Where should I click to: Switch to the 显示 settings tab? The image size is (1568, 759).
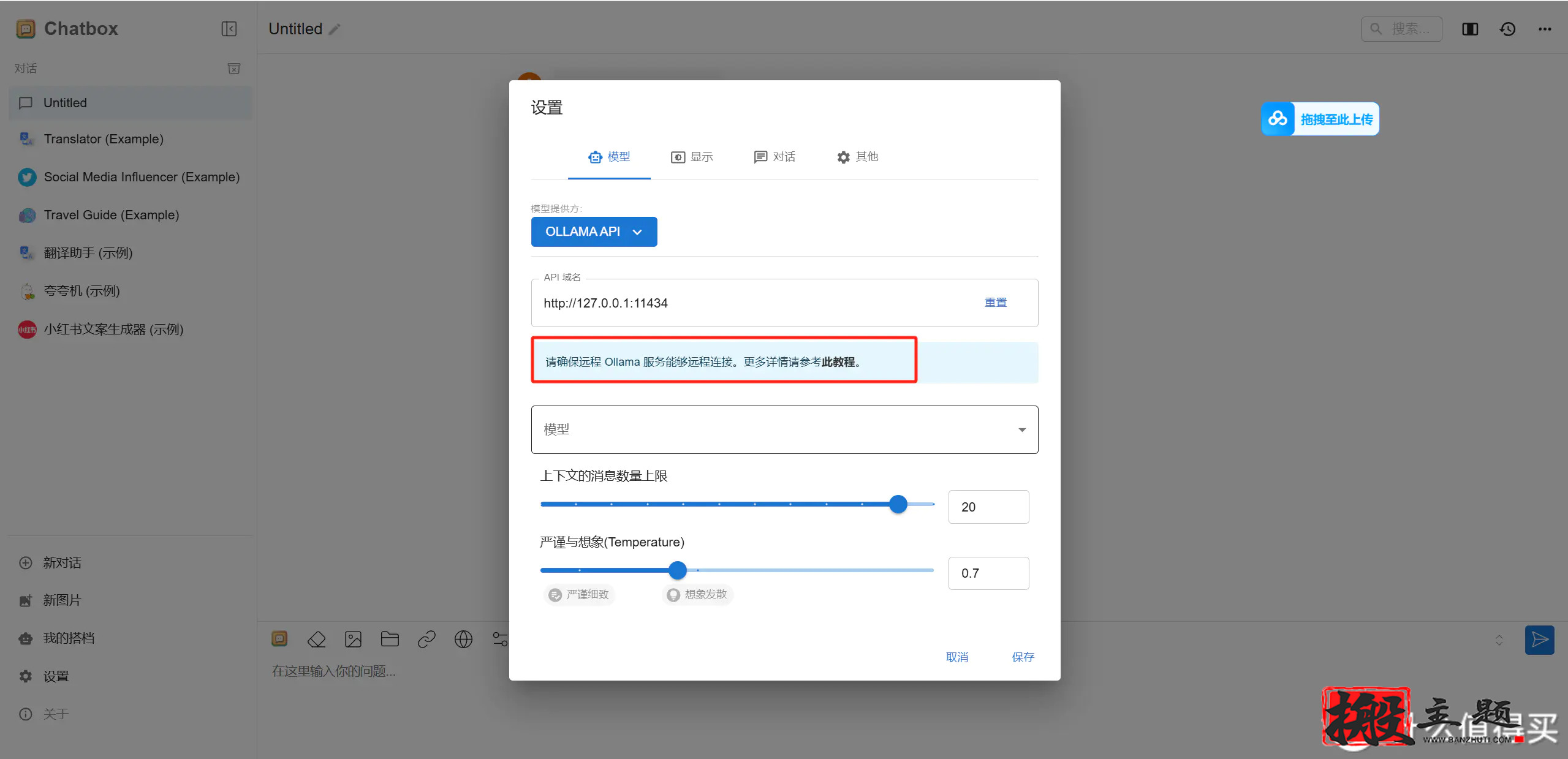691,157
